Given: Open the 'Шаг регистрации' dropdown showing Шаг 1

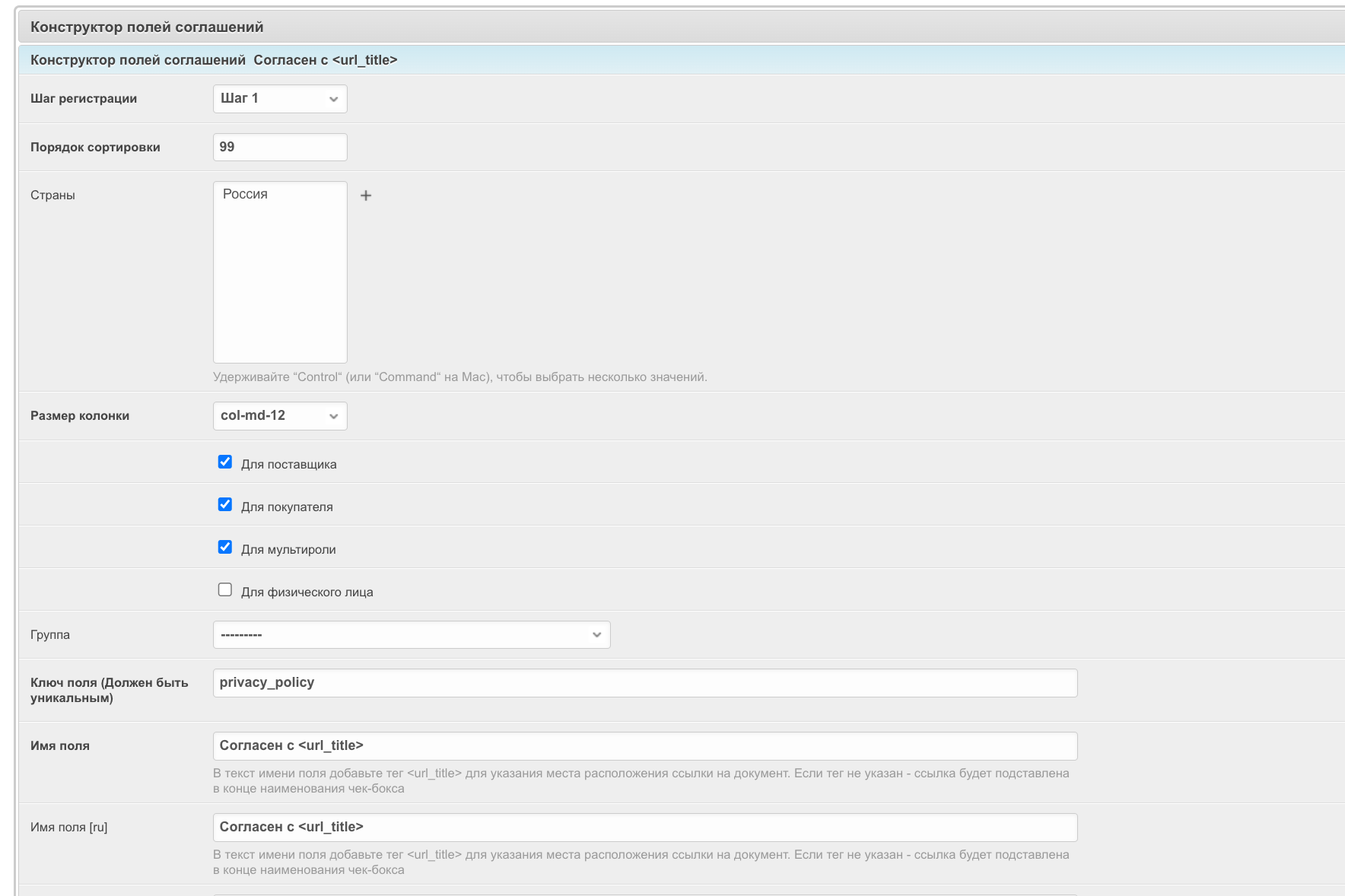Looking at the screenshot, I should (280, 99).
